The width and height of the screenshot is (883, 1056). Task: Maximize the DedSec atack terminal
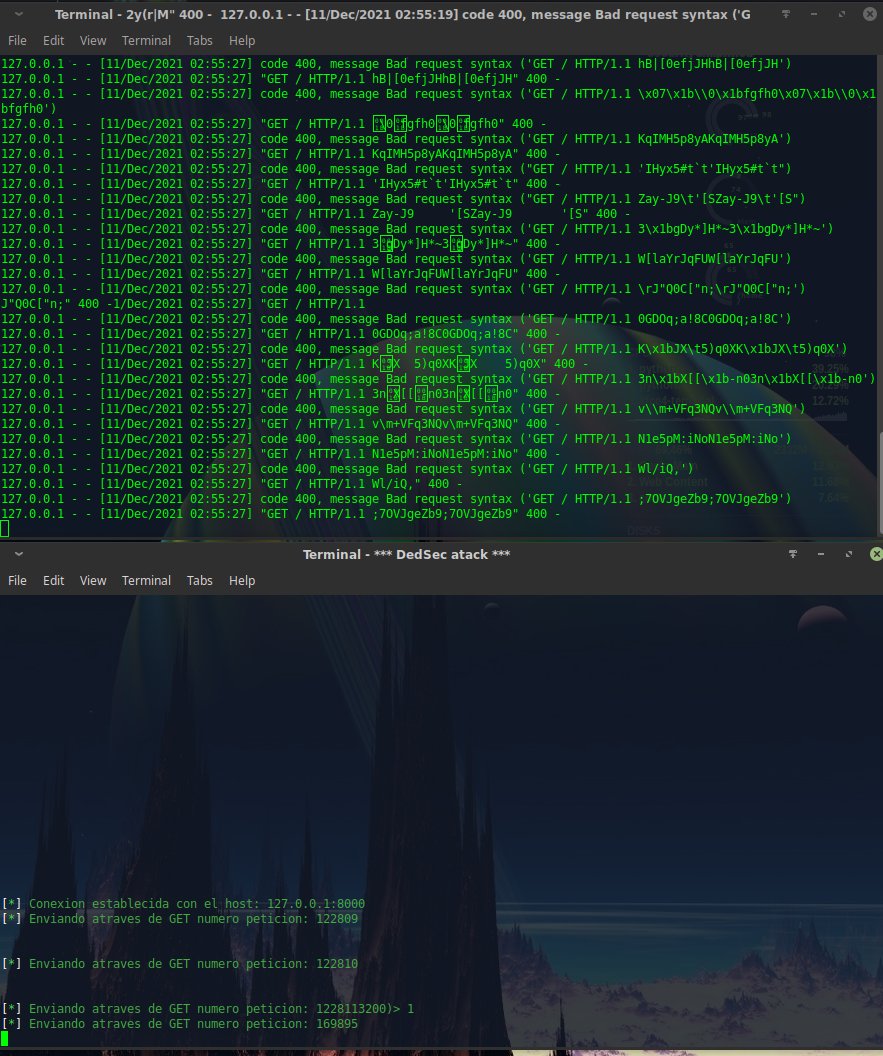[x=849, y=554]
